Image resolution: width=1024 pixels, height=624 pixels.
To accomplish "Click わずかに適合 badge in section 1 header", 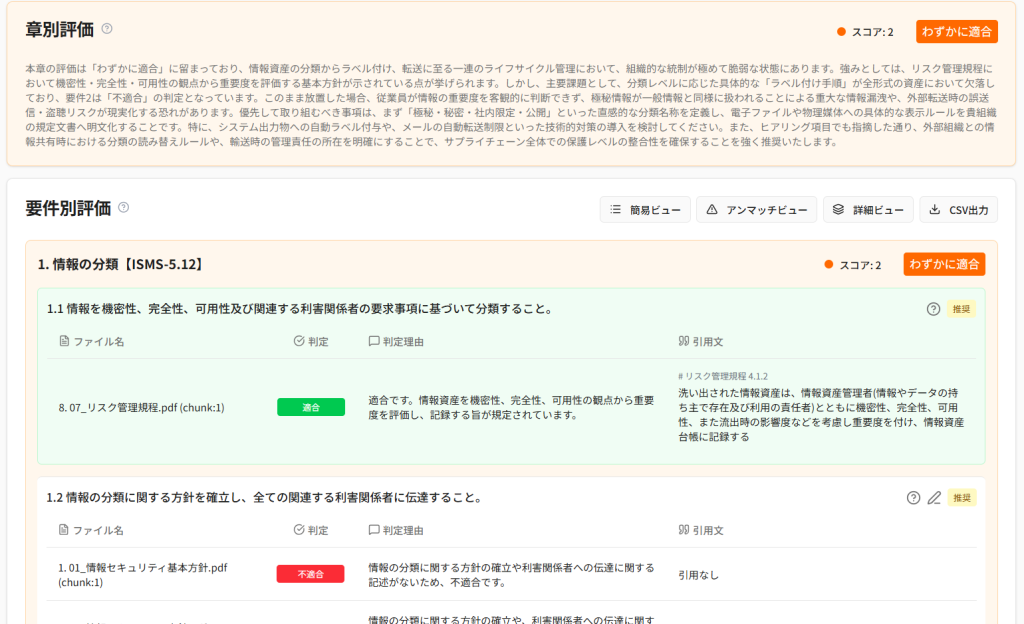I will pos(944,265).
